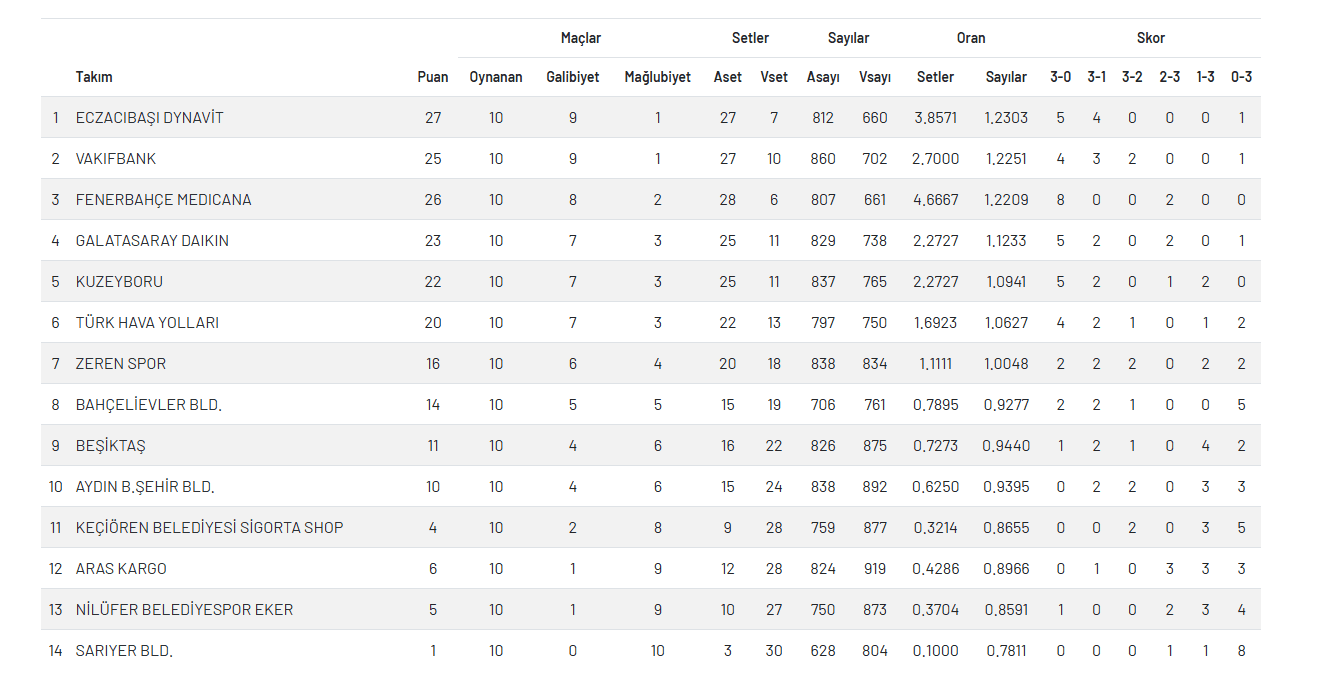Image resolution: width=1340 pixels, height=691 pixels.
Task: Select BEŞİKTAŞ in the table
Action: (x=110, y=446)
